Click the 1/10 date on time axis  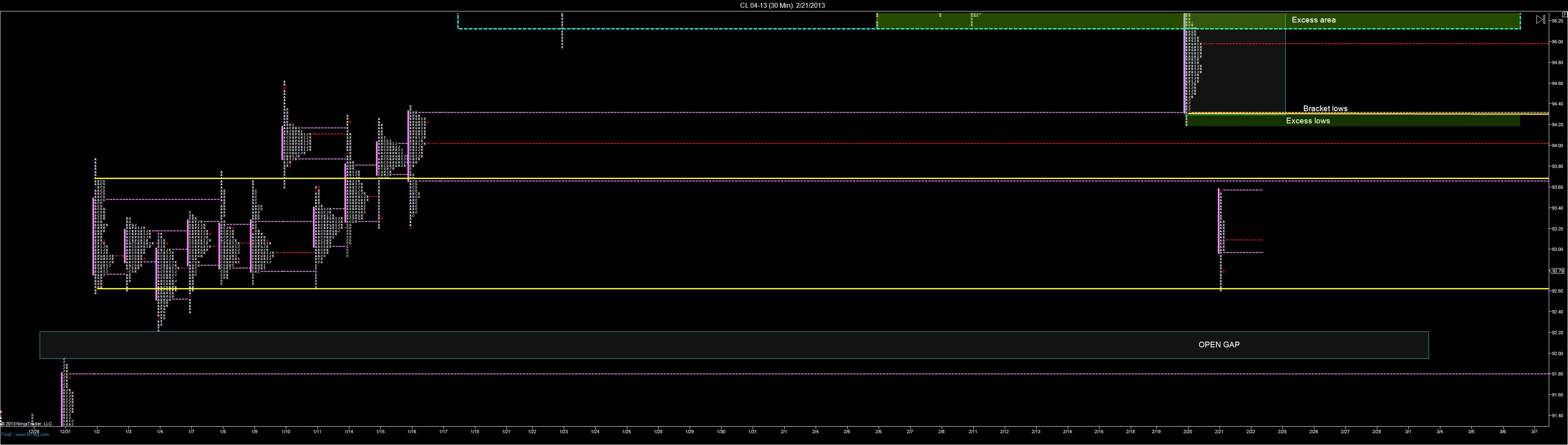(286, 432)
